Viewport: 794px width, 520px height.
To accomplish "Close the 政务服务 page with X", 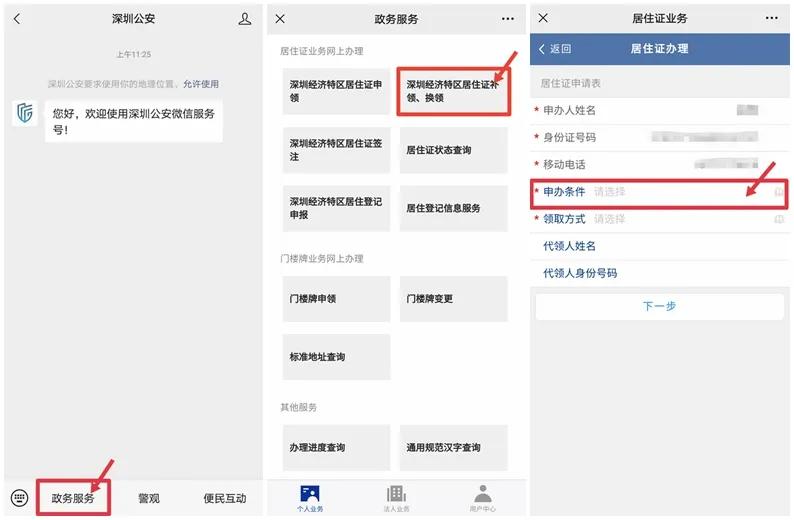I will click(280, 19).
